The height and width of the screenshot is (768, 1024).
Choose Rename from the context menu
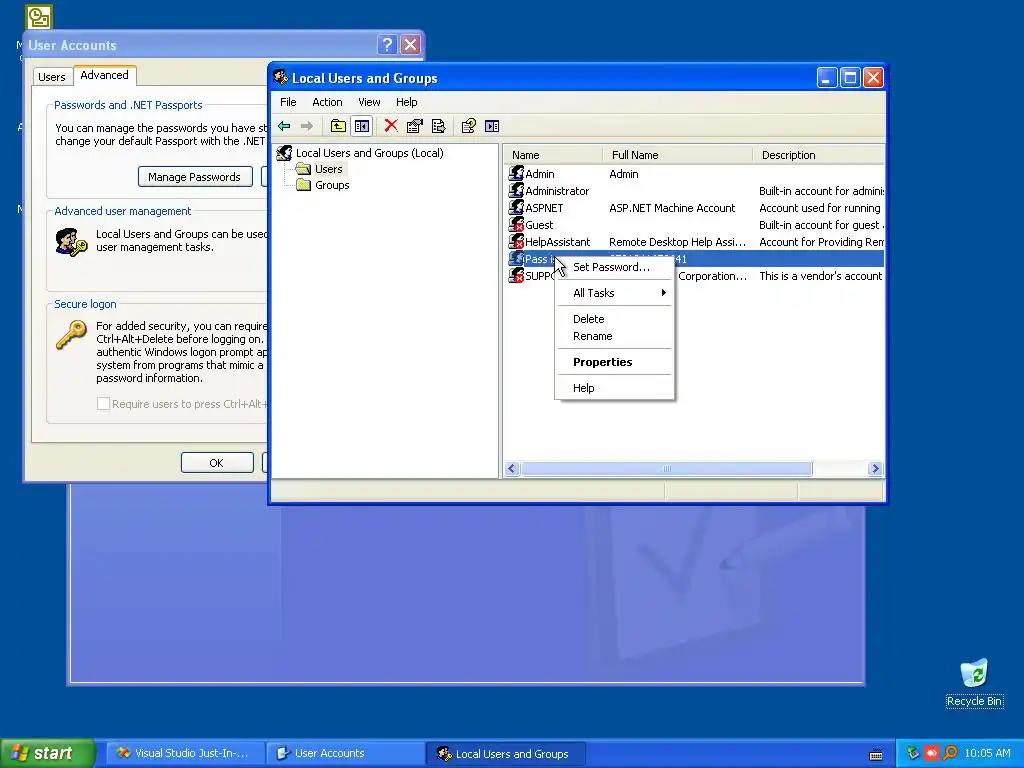point(592,336)
